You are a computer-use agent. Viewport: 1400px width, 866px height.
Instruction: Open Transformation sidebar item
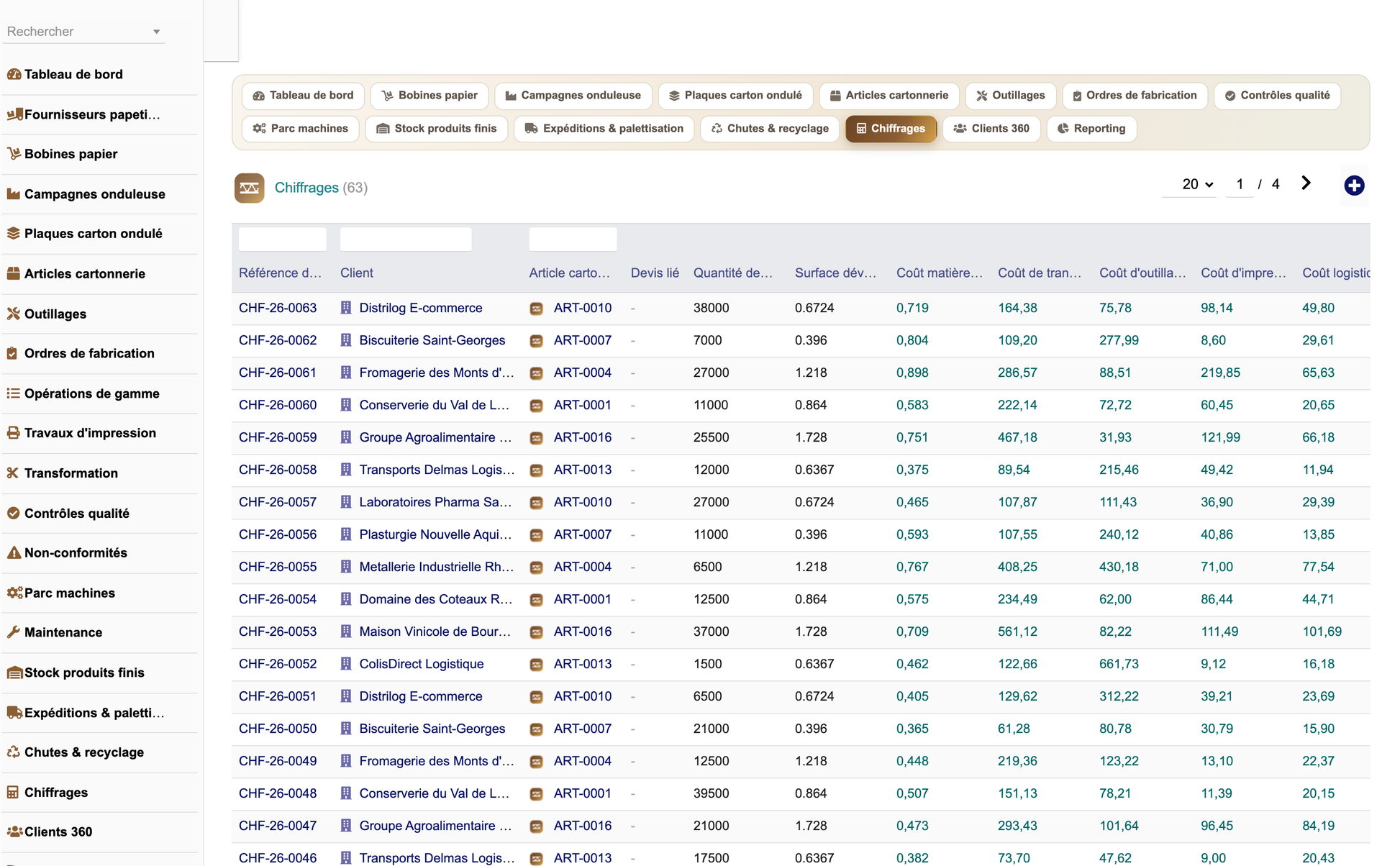[99, 473]
